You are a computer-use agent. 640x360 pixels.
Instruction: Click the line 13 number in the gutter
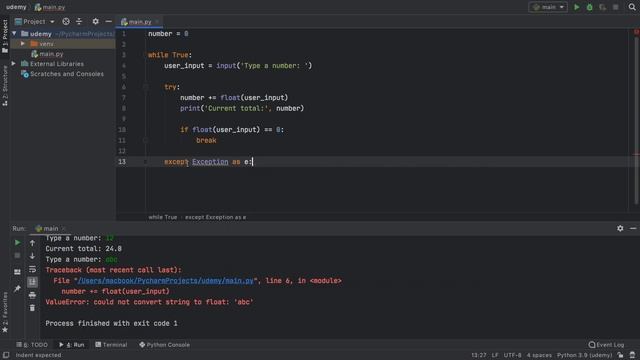122,162
